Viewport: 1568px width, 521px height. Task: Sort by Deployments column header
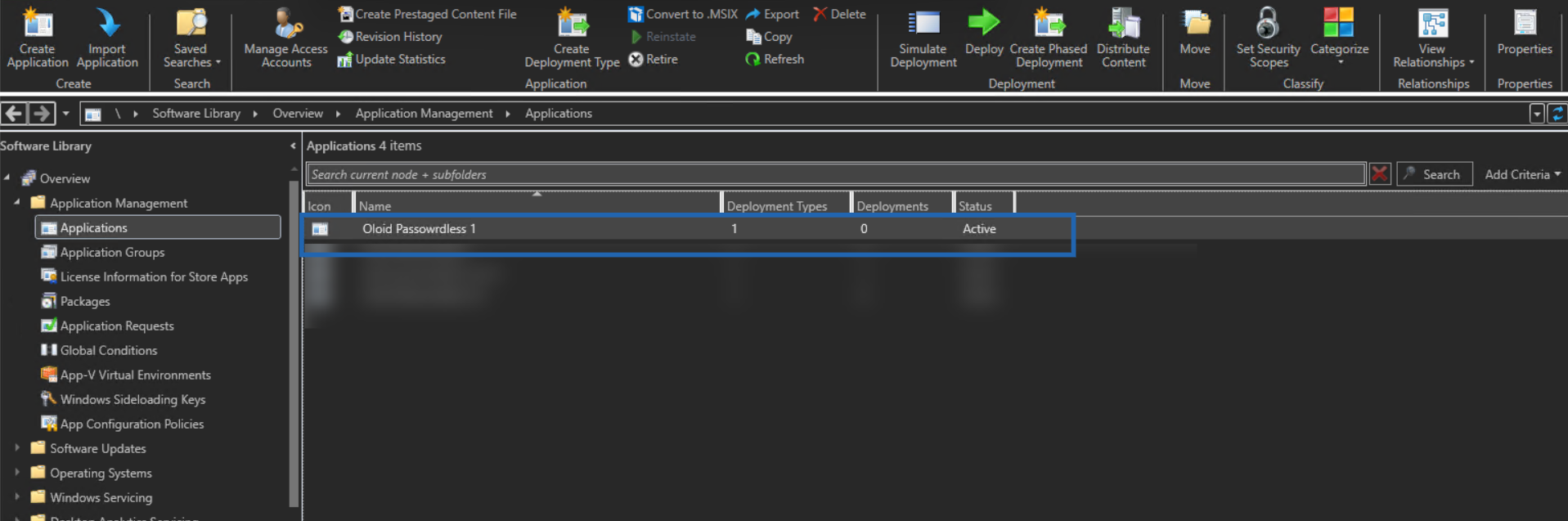tap(901, 205)
